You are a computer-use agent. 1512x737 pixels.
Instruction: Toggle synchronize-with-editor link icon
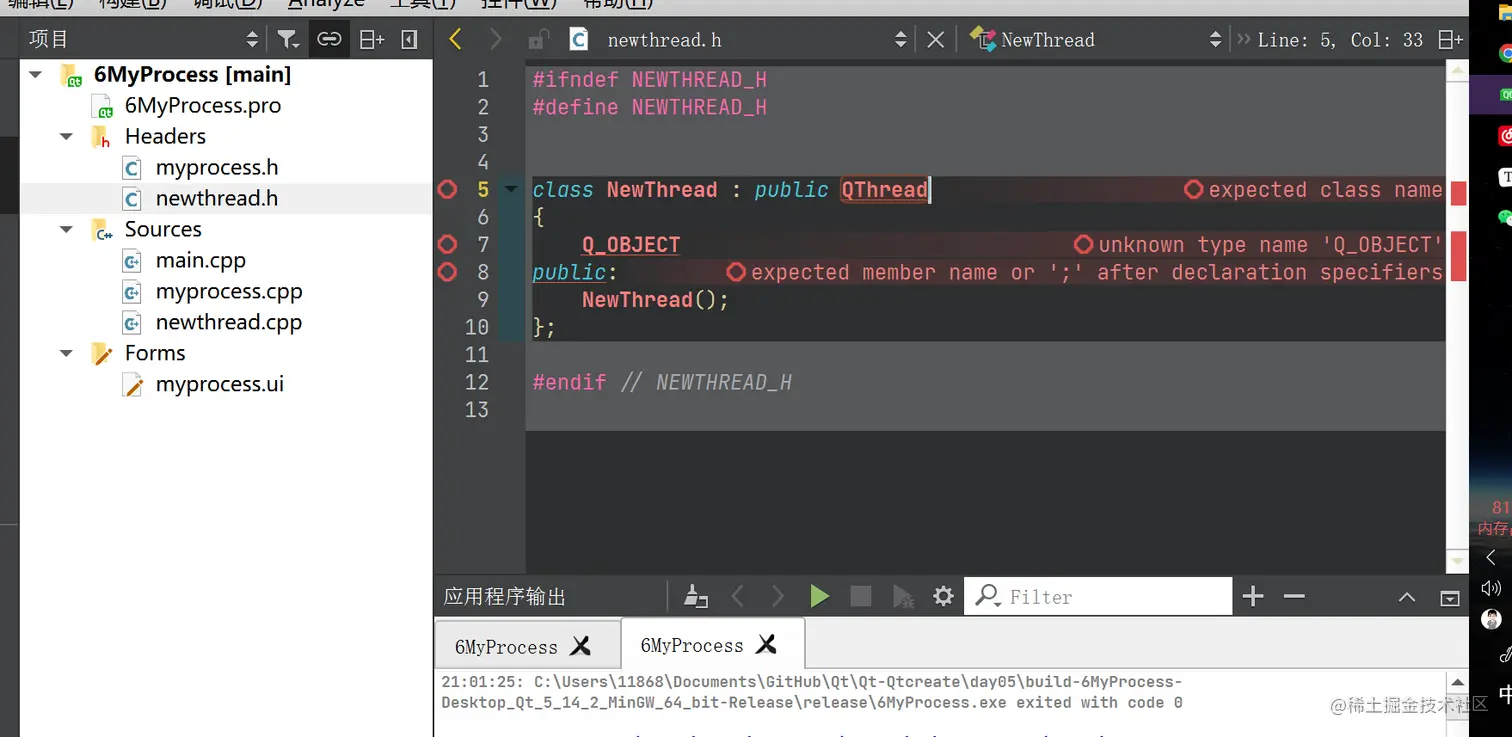(x=329, y=39)
